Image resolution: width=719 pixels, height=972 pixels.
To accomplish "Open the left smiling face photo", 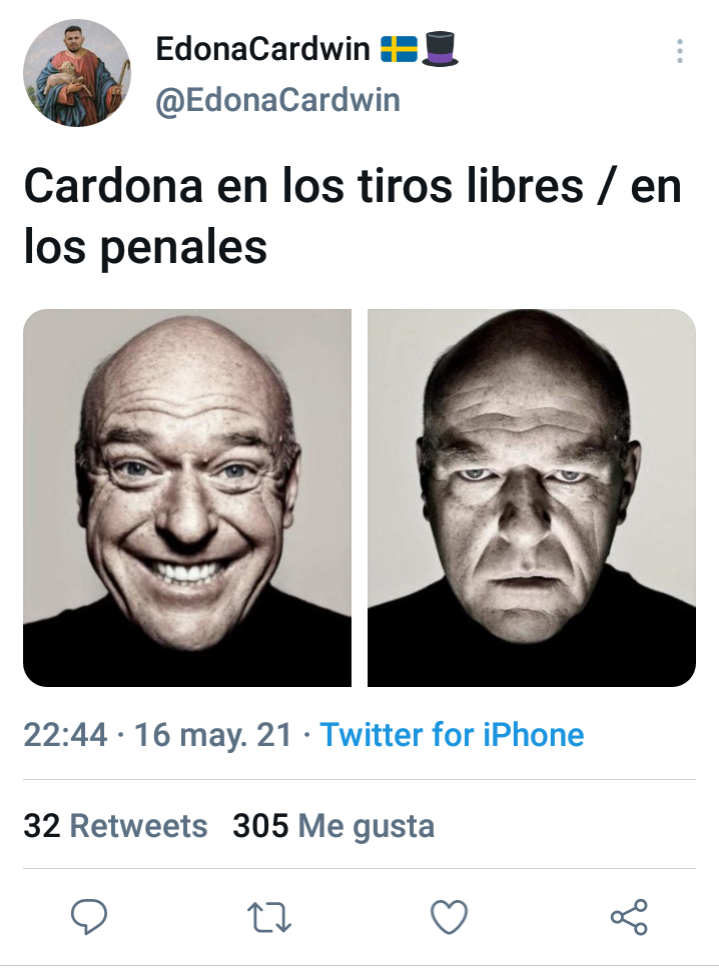I will tap(187, 498).
